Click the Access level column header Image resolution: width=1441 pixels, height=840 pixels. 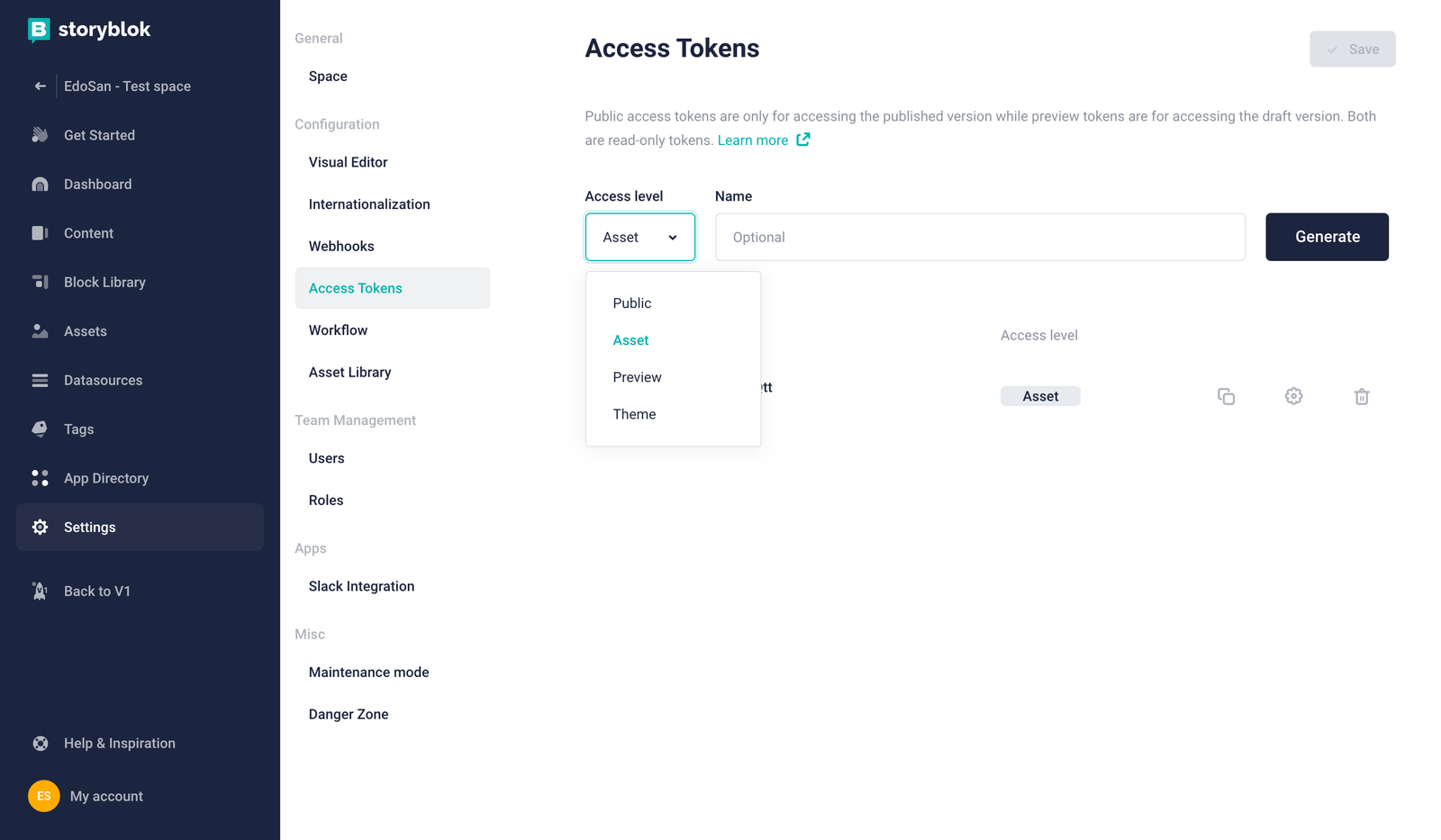pyautogui.click(x=1039, y=335)
